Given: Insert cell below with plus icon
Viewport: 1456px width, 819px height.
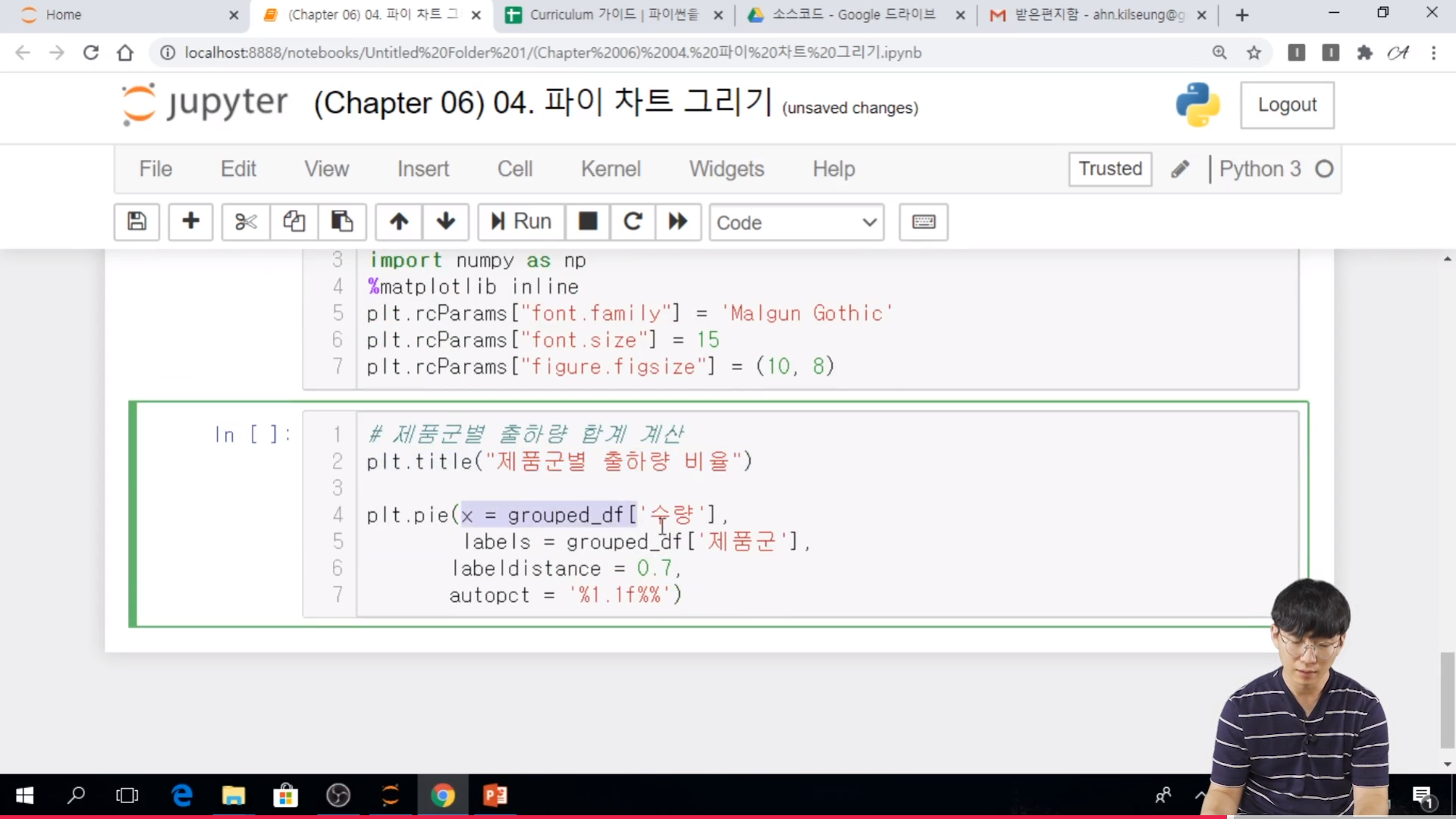Looking at the screenshot, I should pyautogui.click(x=190, y=221).
